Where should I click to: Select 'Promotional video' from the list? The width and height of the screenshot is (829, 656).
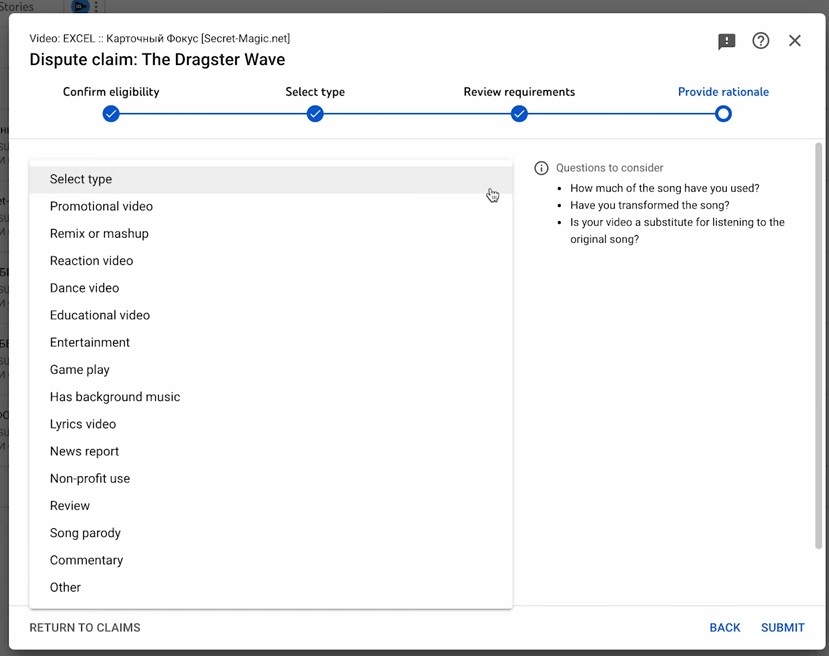(271, 206)
